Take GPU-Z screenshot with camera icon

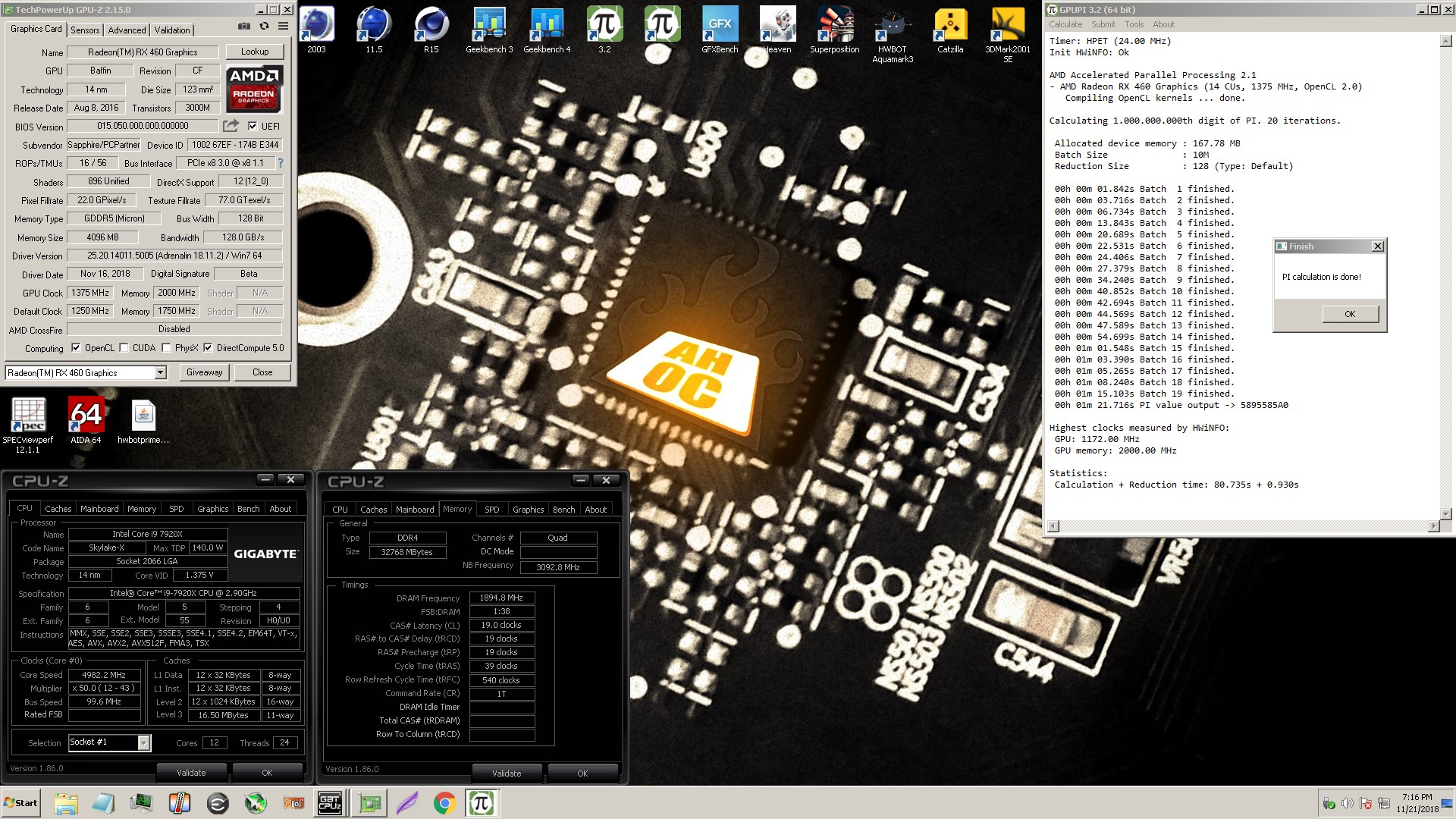[244, 26]
